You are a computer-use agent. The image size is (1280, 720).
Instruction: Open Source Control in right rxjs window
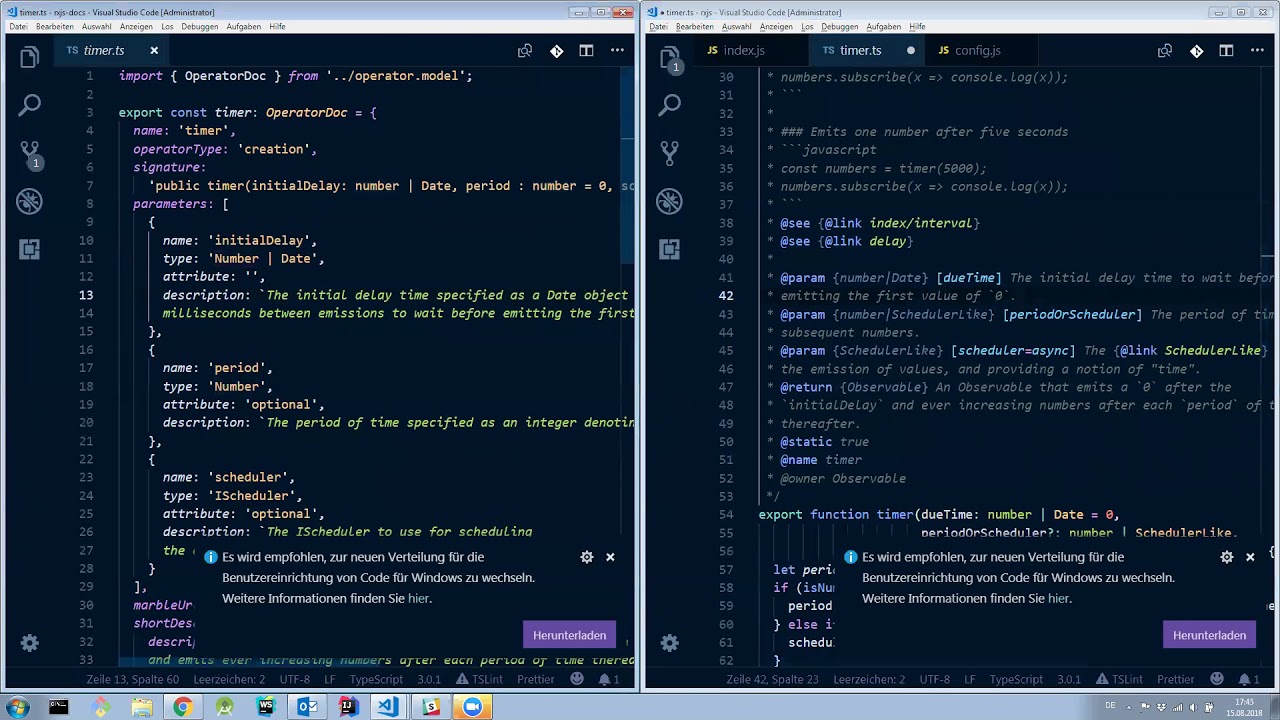[x=670, y=153]
